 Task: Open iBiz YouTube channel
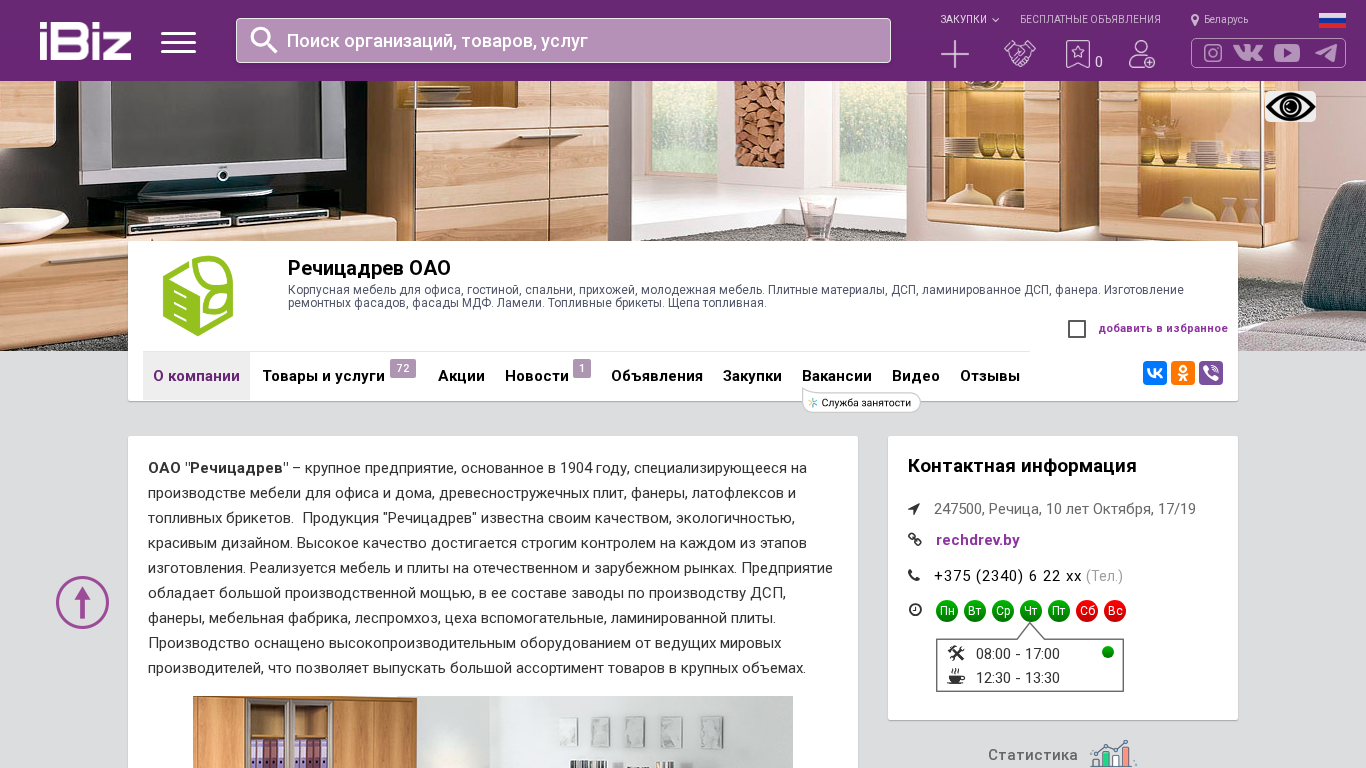[x=1287, y=53]
